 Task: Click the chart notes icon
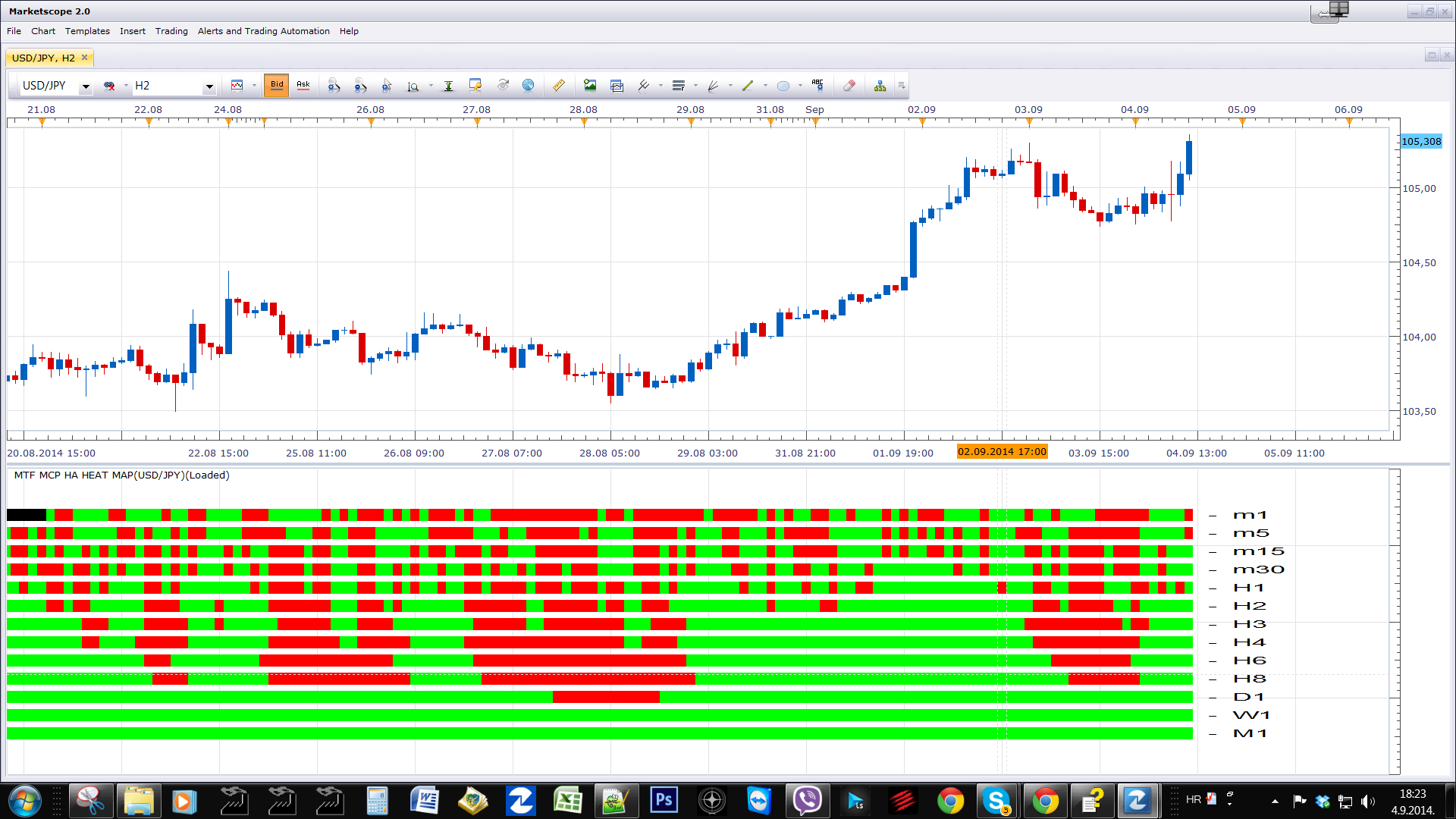475,86
